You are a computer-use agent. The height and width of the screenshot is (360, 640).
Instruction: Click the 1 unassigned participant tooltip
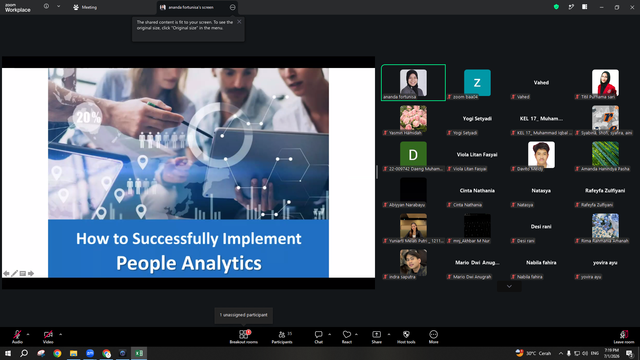(244, 315)
